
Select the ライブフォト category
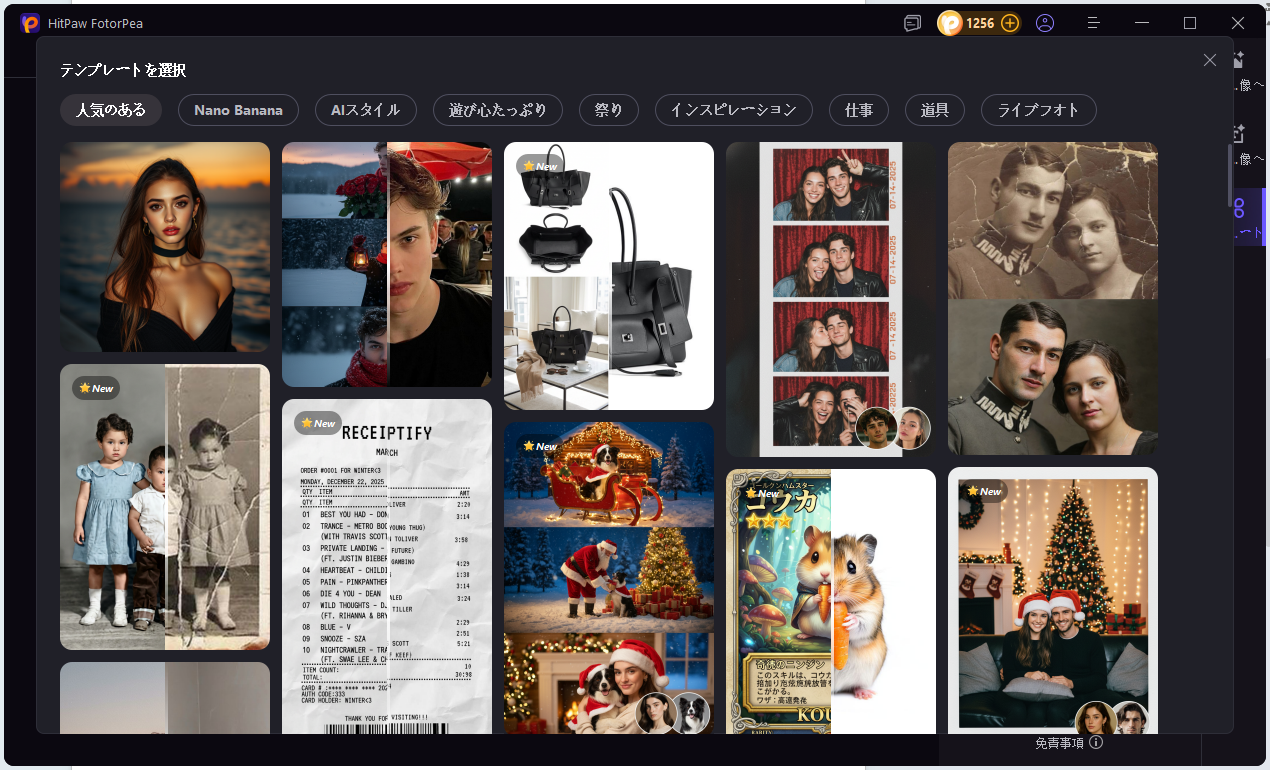1038,110
